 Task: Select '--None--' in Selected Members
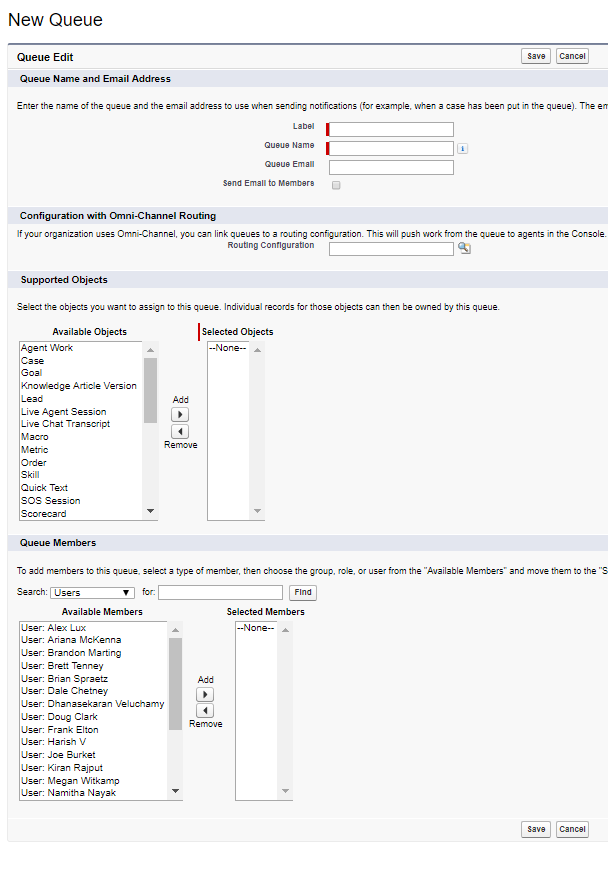tap(256, 628)
